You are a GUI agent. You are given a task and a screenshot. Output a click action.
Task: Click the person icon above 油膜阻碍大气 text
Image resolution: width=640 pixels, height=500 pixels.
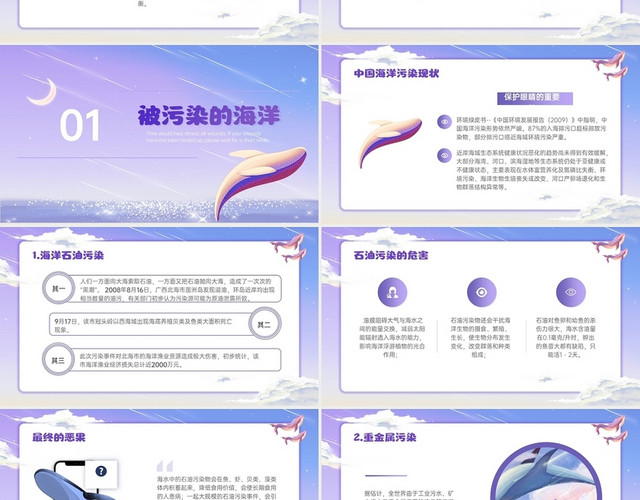click(392, 292)
